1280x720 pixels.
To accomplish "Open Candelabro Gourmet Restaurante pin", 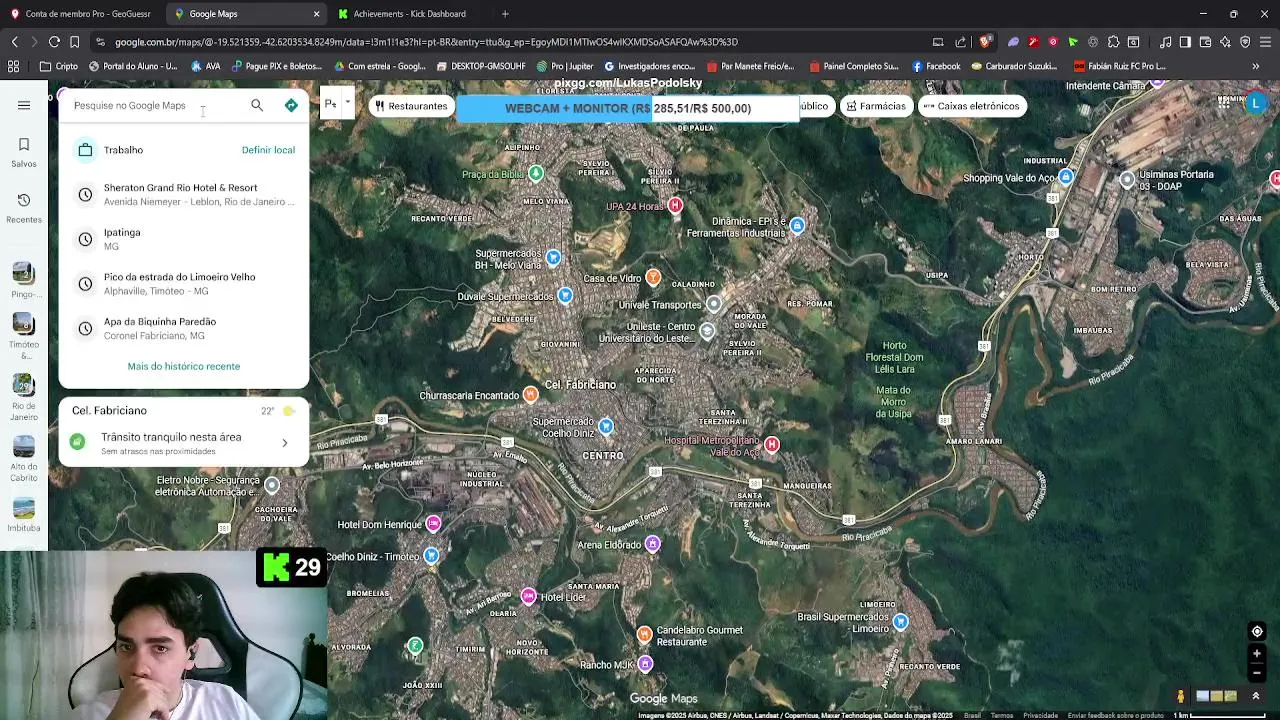I will pos(644,634).
